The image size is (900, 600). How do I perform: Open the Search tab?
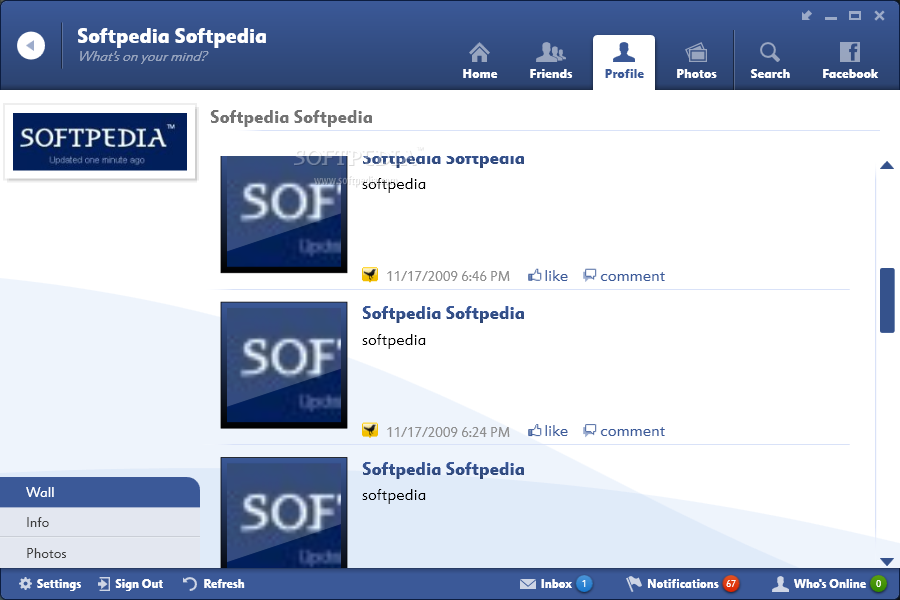(x=770, y=61)
